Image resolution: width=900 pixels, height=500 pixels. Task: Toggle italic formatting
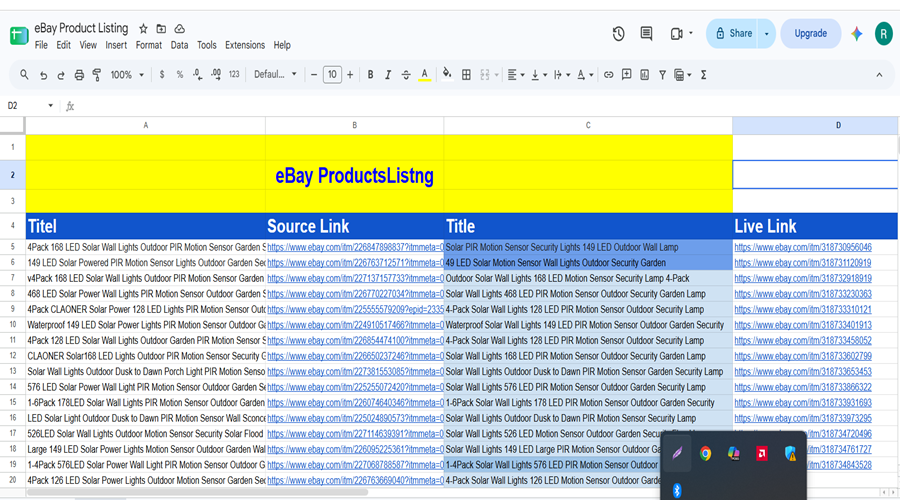(388, 75)
